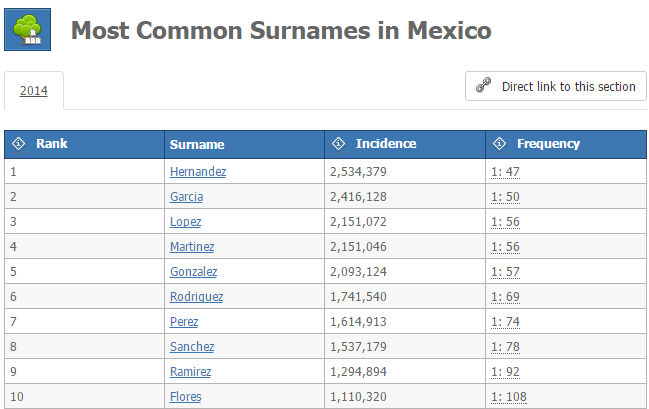Click frequency value 1: 108
This screenshot has width=649, height=409.
click(509, 397)
